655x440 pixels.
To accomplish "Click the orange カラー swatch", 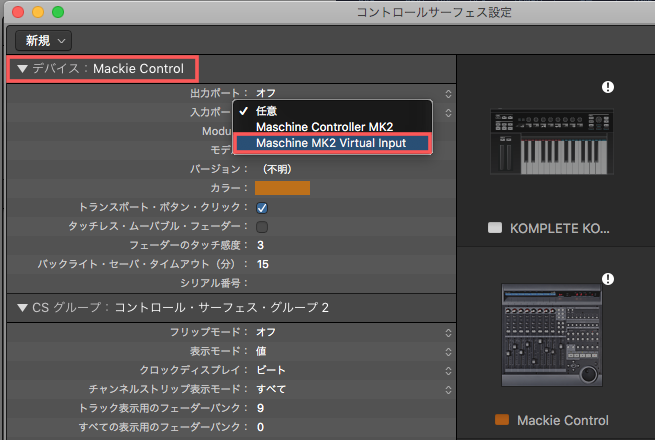I will click(282, 188).
